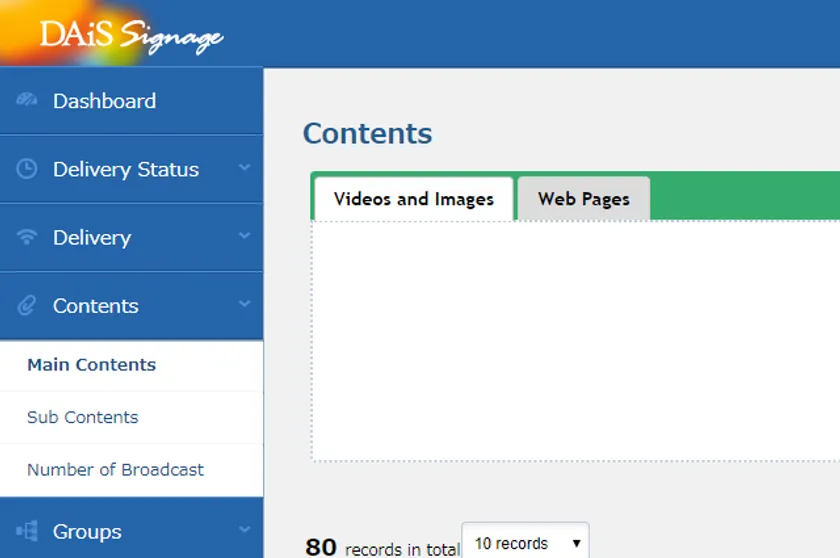Screen dimensions: 840x558
Task: Switch to the Web Pages tab
Action: 584,199
